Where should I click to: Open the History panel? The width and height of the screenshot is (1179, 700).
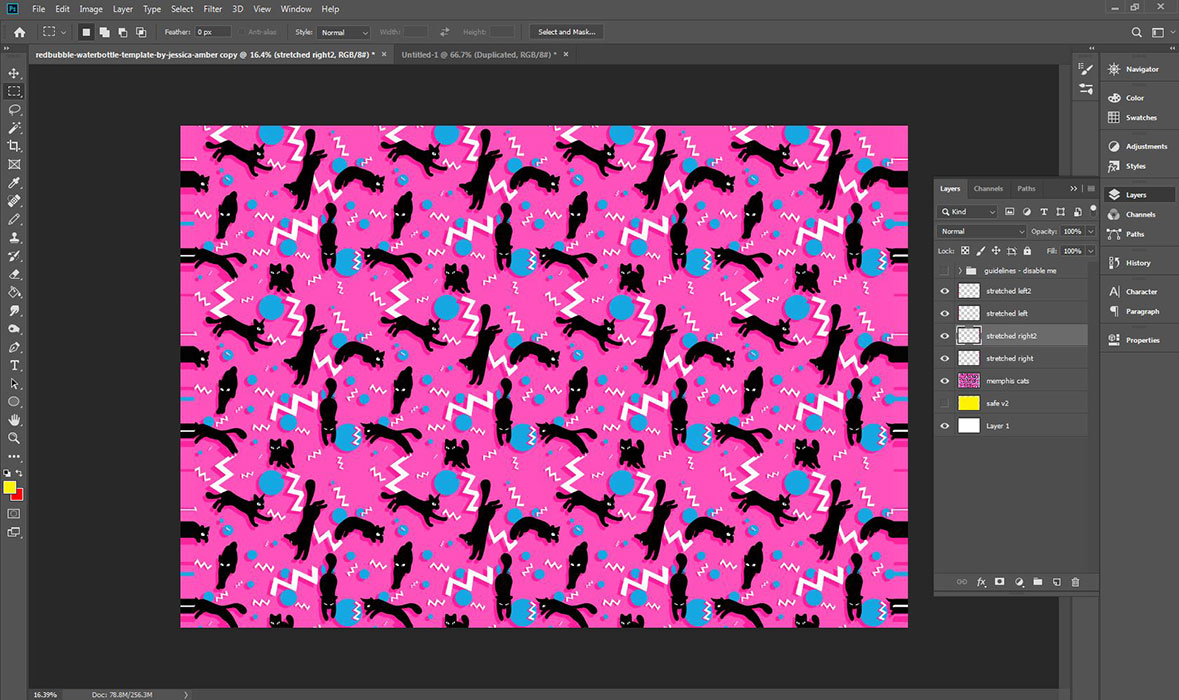(1129, 263)
